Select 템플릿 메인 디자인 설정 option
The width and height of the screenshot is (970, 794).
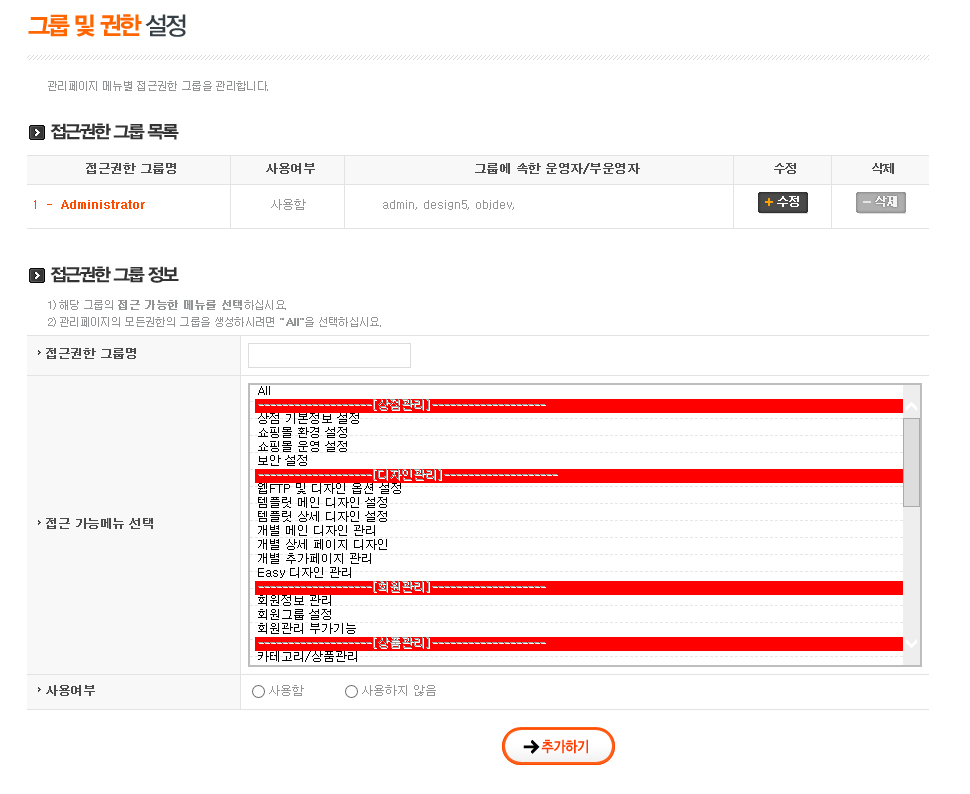(x=322, y=502)
